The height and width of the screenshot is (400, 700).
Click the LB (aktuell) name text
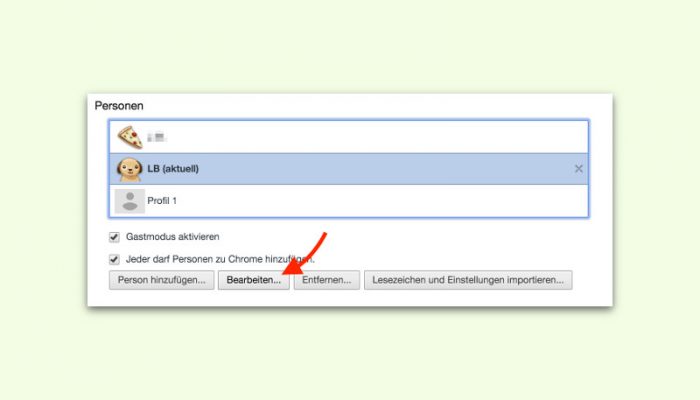click(173, 169)
